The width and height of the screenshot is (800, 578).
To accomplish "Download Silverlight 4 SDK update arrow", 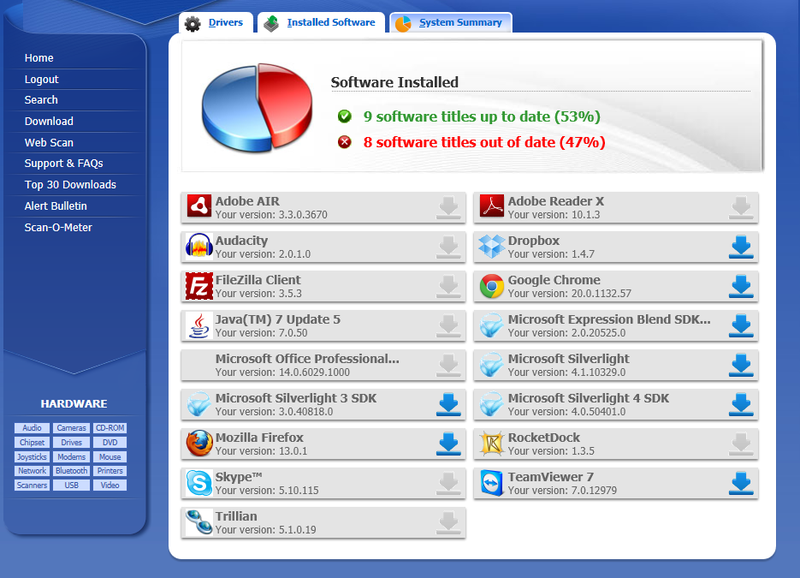I will (x=741, y=405).
